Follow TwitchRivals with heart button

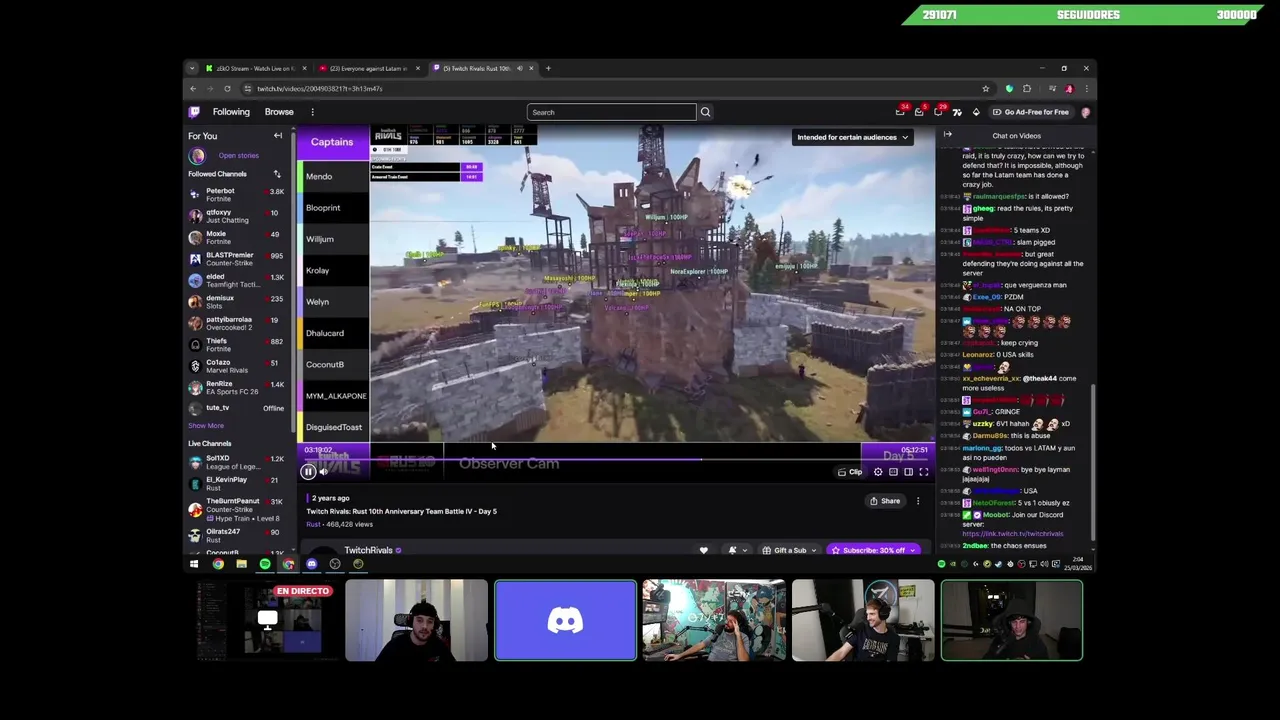(x=703, y=550)
